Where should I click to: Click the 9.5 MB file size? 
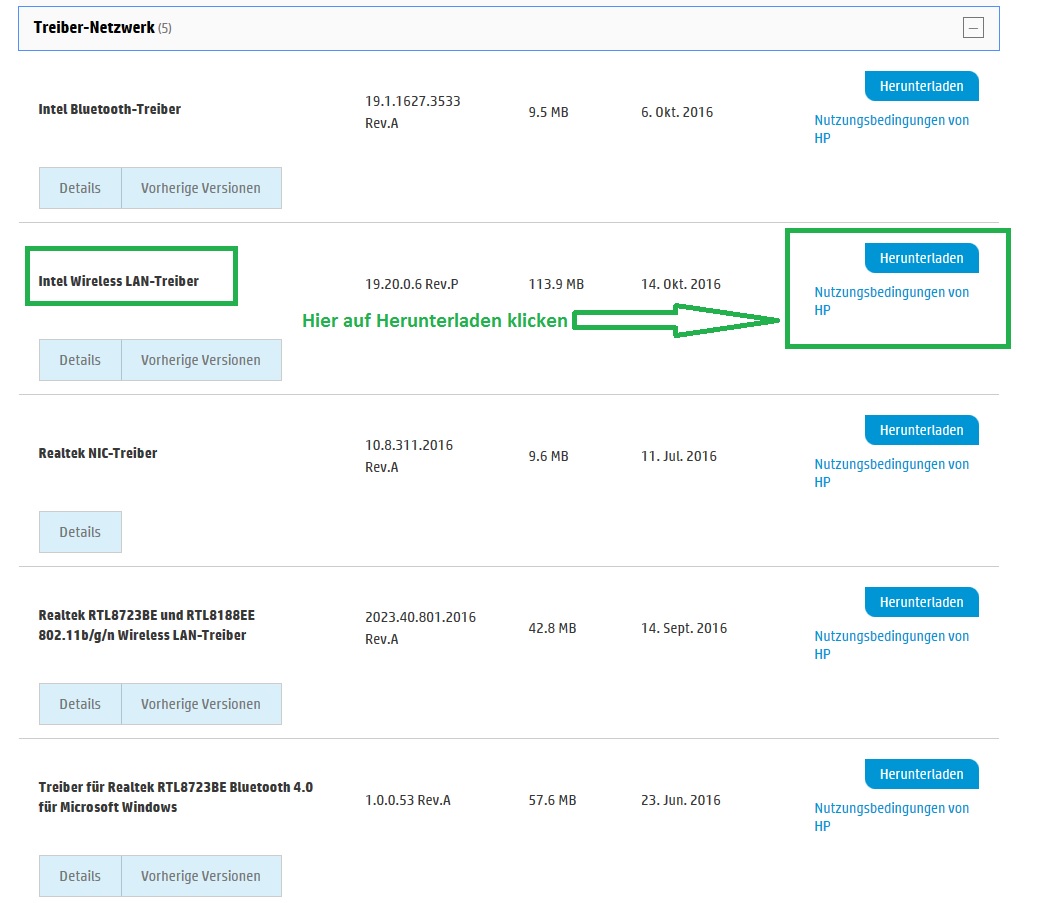[x=548, y=112]
